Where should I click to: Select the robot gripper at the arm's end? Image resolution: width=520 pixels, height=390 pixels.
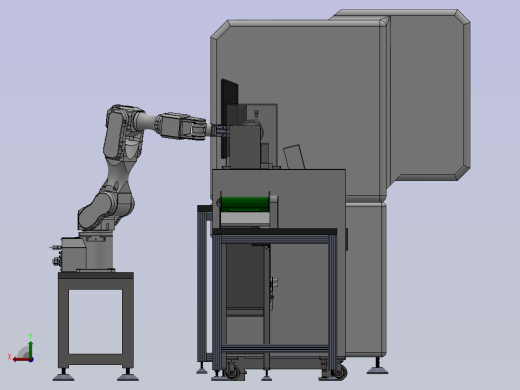219,130
